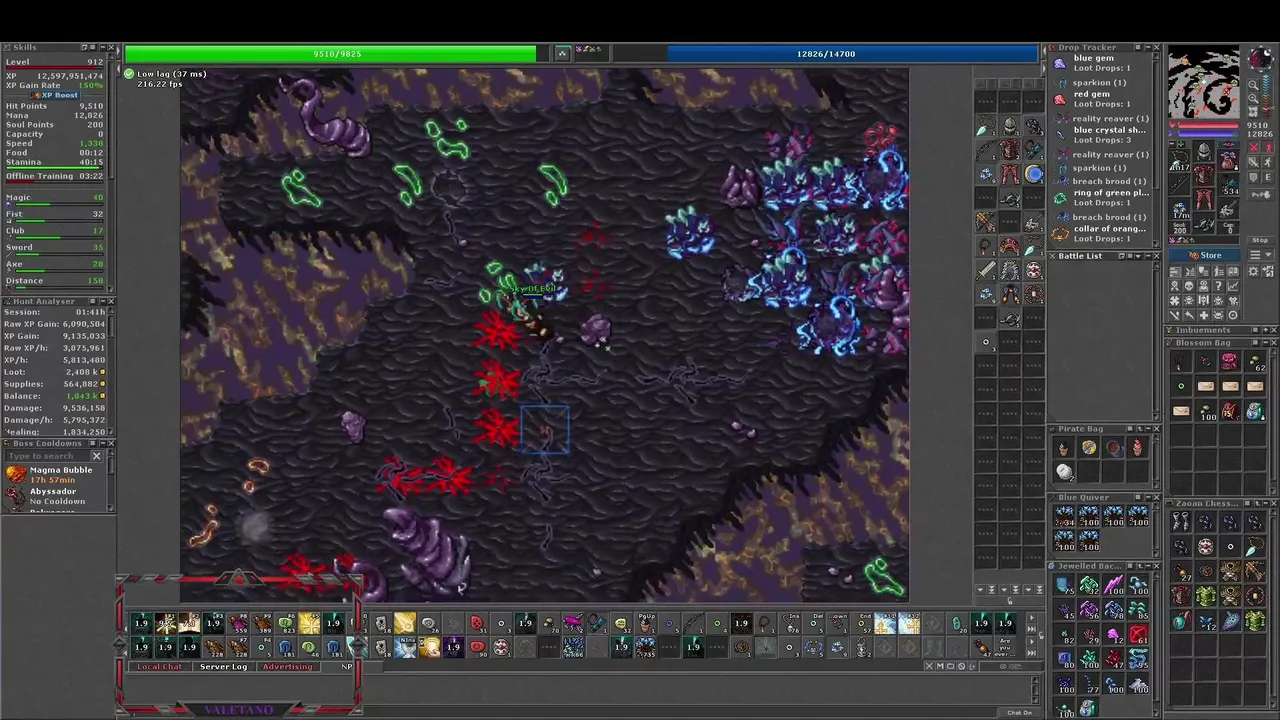Click the status dropdown between health bars
1280x720 pixels.
[x=562, y=53]
